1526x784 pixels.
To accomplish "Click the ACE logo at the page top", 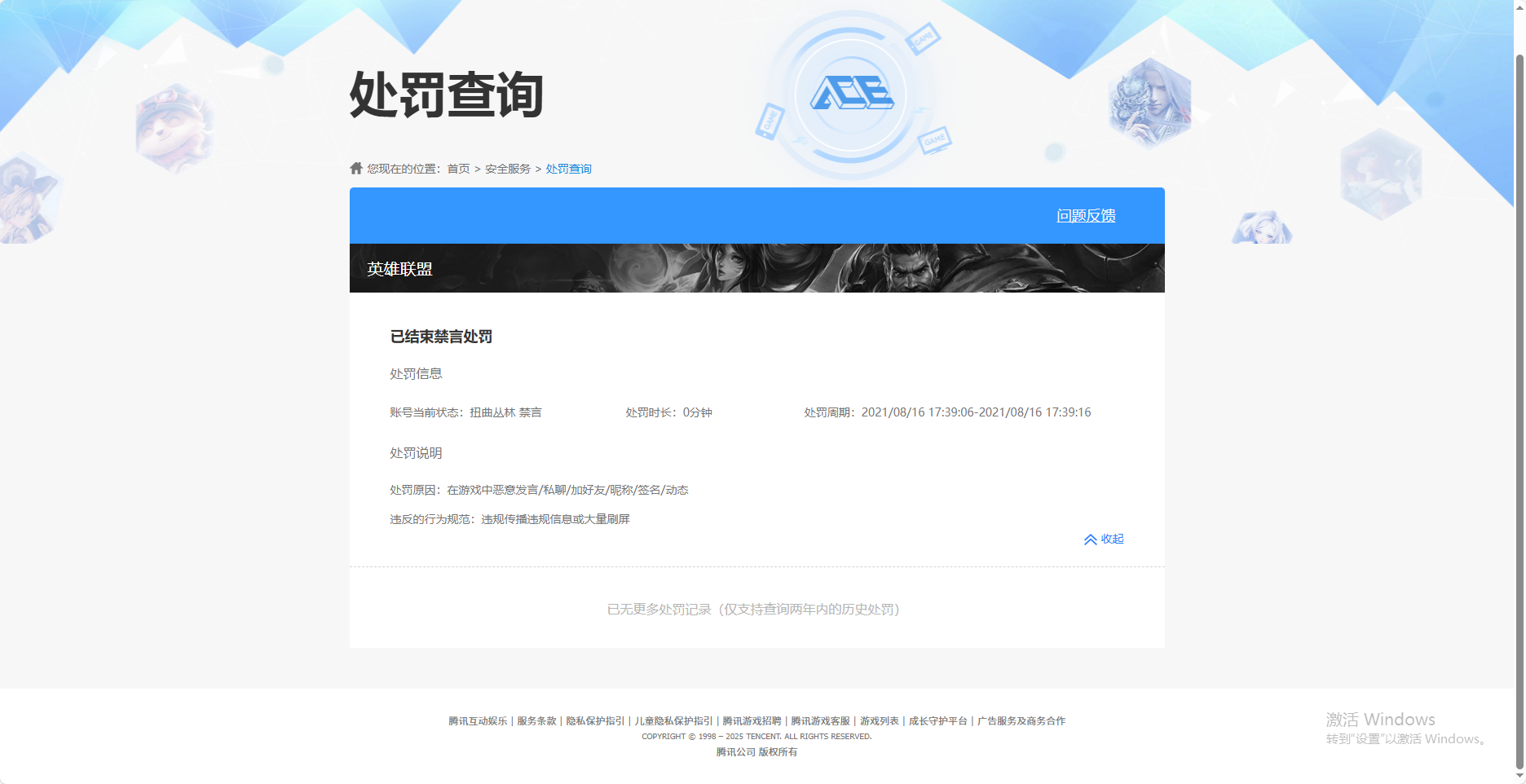I will click(853, 95).
